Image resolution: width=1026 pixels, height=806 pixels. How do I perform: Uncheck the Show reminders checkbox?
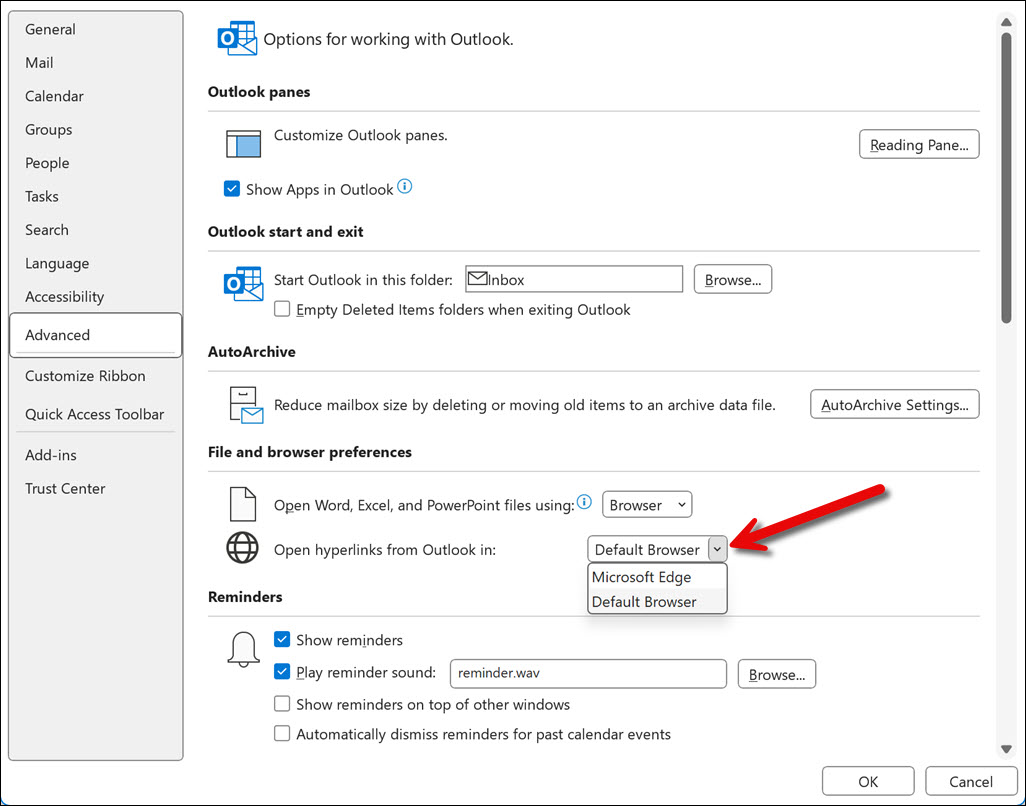(282, 639)
